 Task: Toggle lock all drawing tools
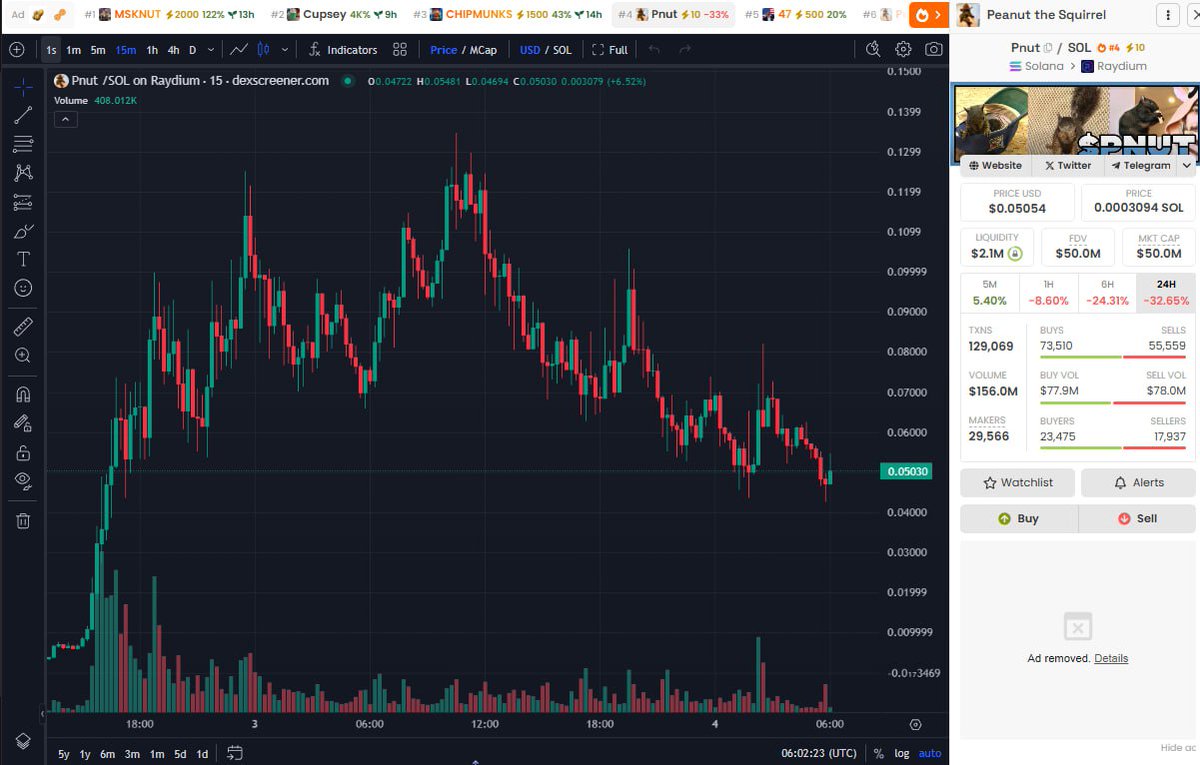(x=23, y=452)
